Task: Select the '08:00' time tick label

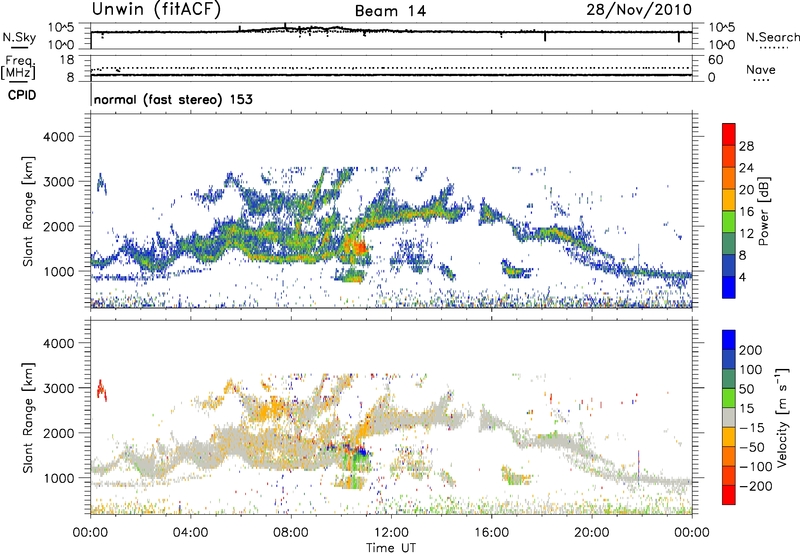Action: pyautogui.click(x=291, y=533)
